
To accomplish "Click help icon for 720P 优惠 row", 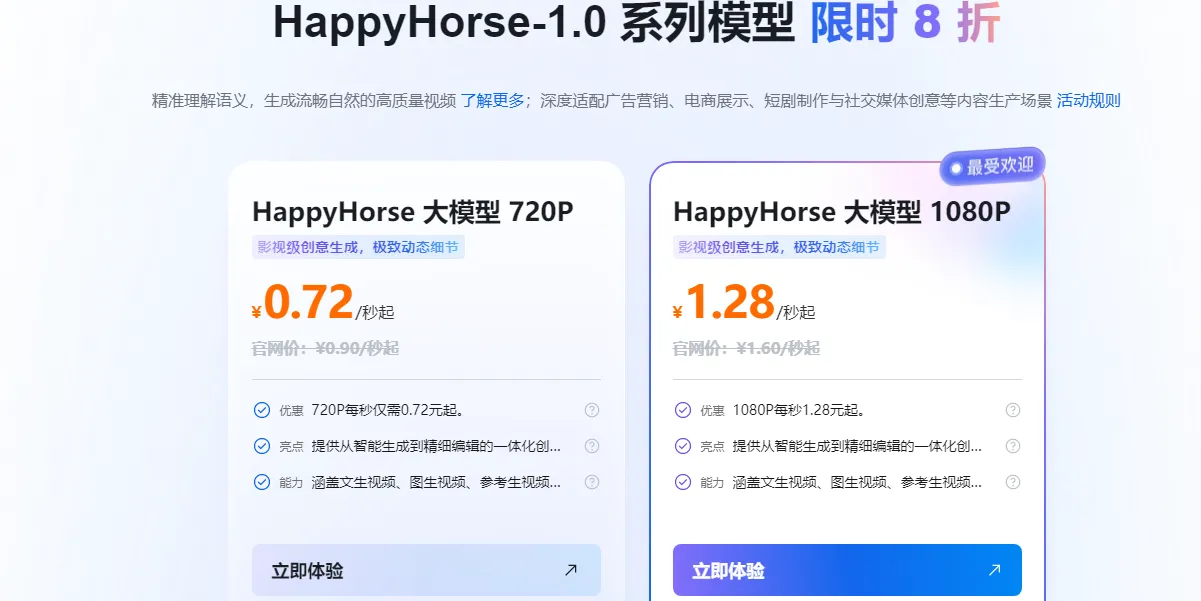I will [592, 410].
